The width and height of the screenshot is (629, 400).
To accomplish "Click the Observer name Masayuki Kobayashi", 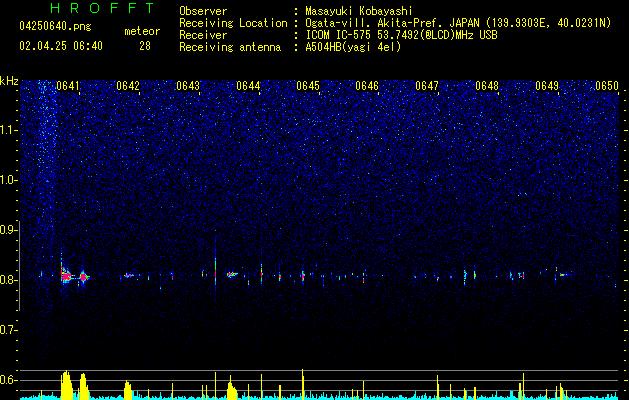I will tap(359, 11).
